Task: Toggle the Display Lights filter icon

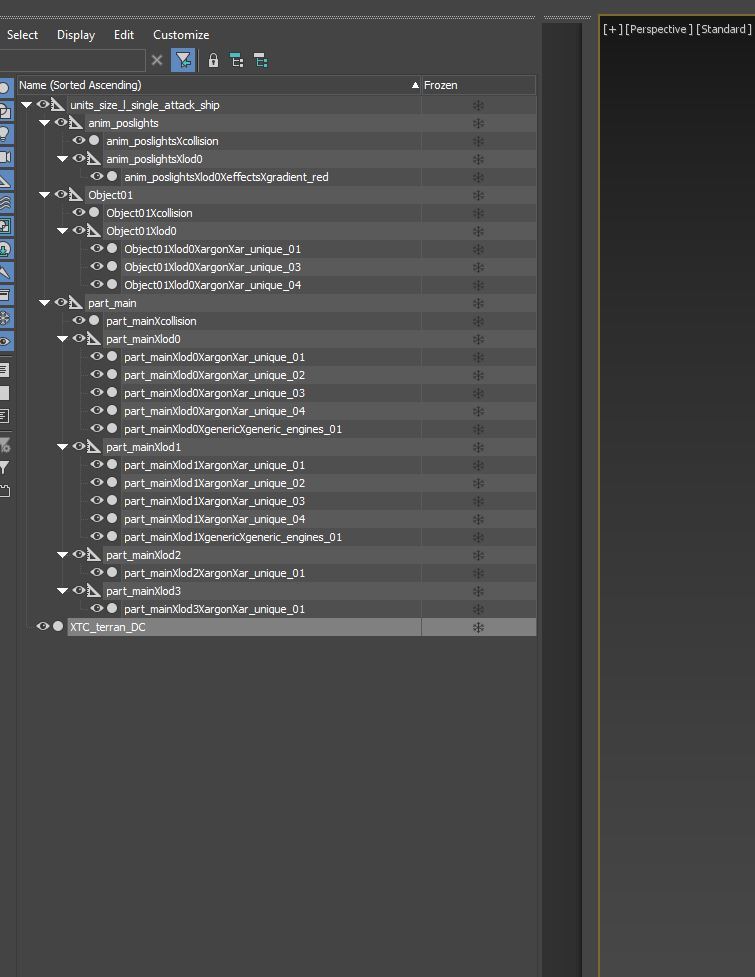Action: click(5, 134)
